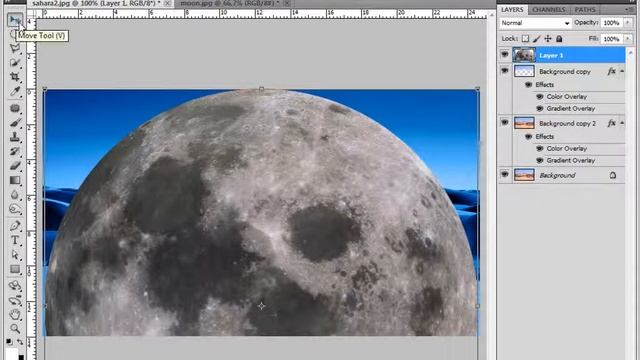Switch to the CHANNELS tab
The height and width of the screenshot is (360, 640).
tap(549, 9)
